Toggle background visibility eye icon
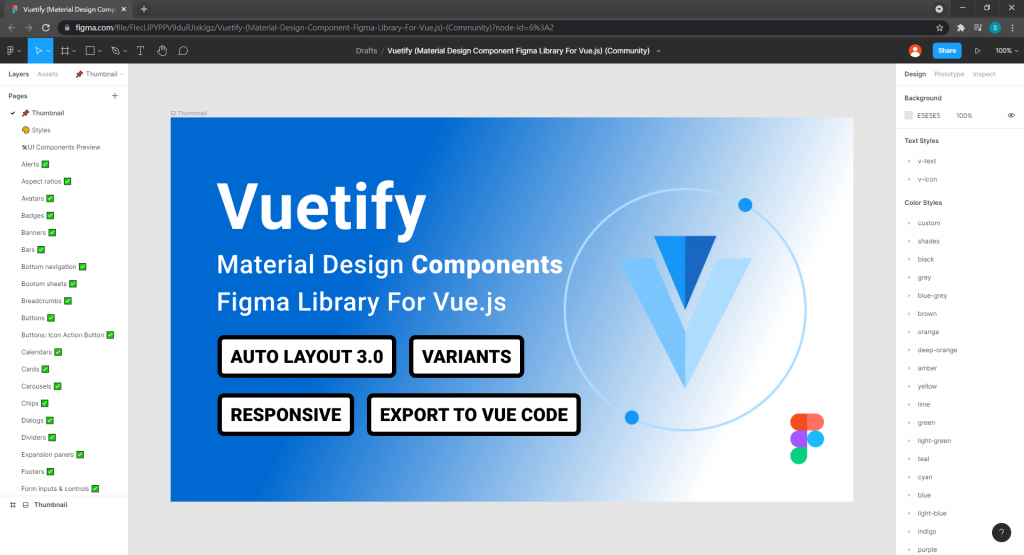The height and width of the screenshot is (555, 1024). coord(1011,116)
